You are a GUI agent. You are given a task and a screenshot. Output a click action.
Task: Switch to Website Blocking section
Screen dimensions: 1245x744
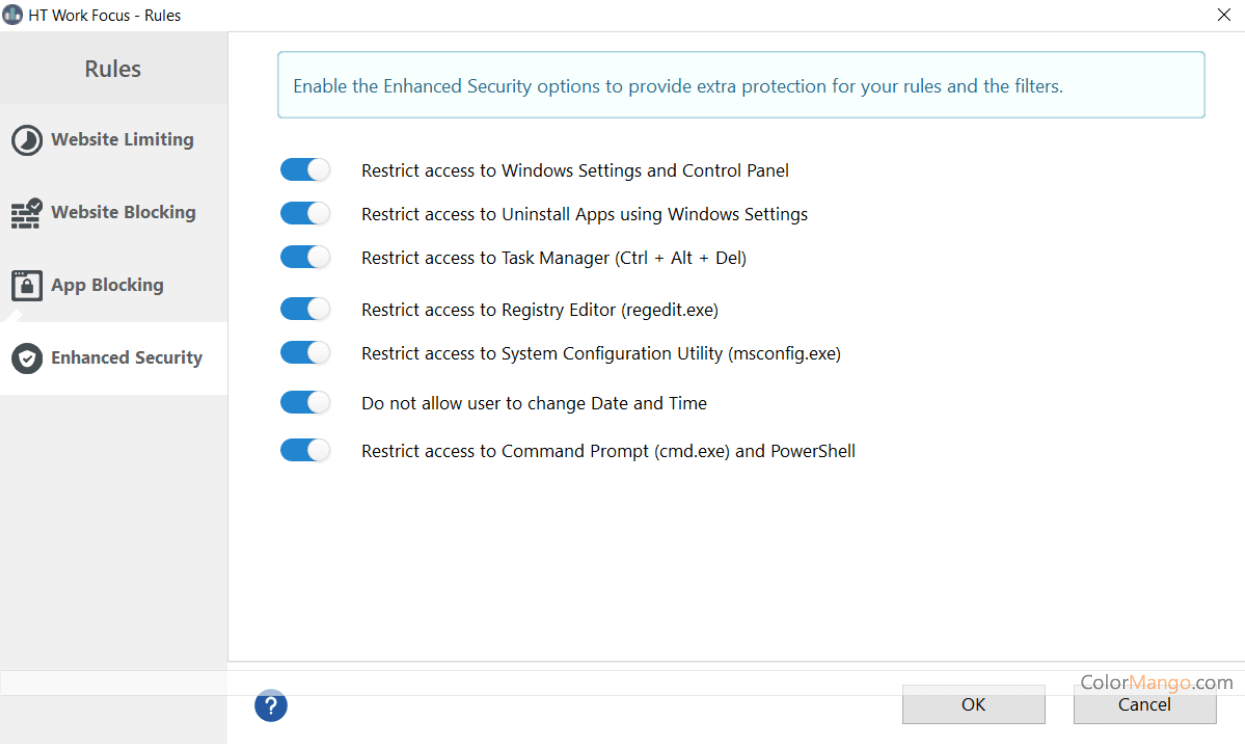(x=123, y=213)
